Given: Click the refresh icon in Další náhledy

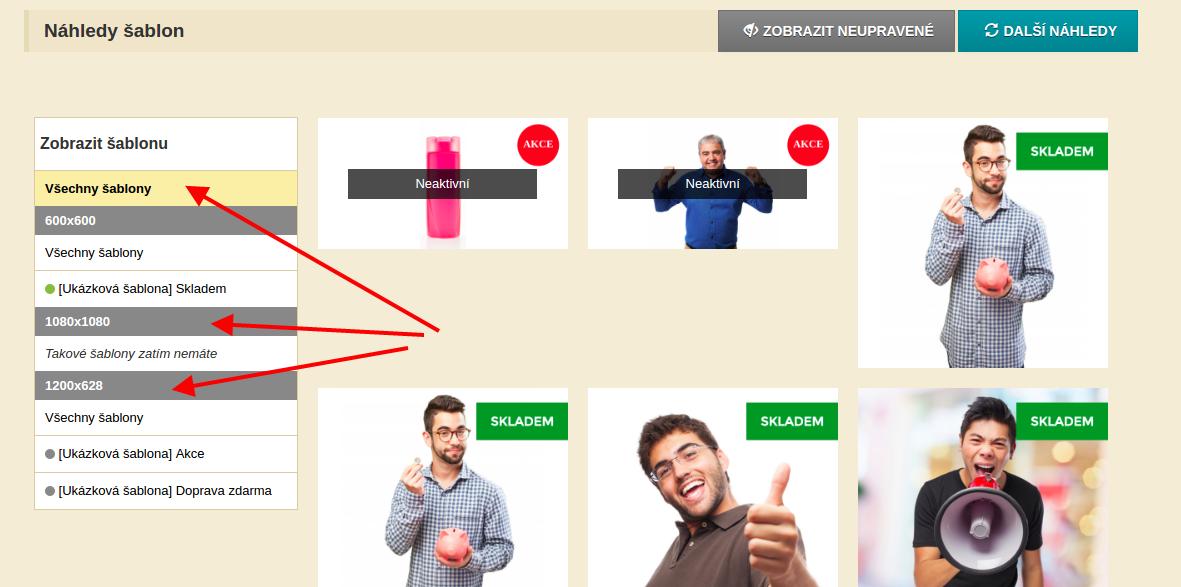Looking at the screenshot, I should 991,30.
